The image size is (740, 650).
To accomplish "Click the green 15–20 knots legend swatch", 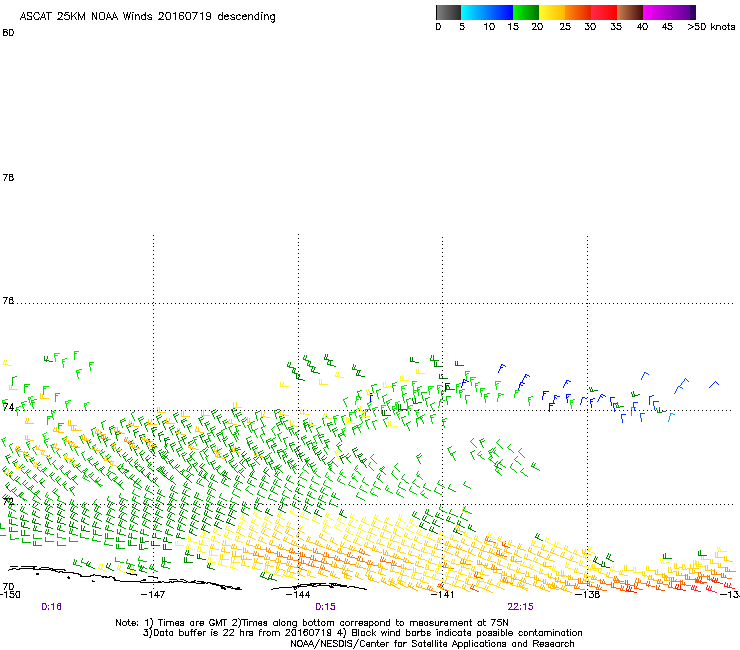I will coord(526,12).
